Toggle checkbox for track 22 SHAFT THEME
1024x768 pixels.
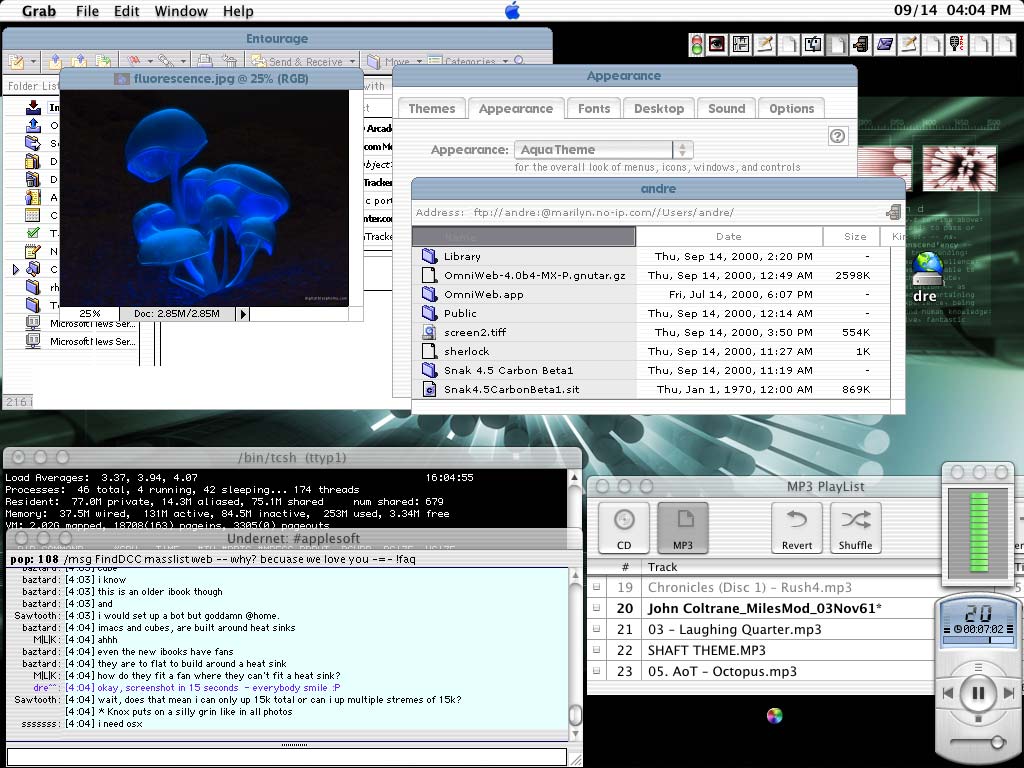point(596,651)
